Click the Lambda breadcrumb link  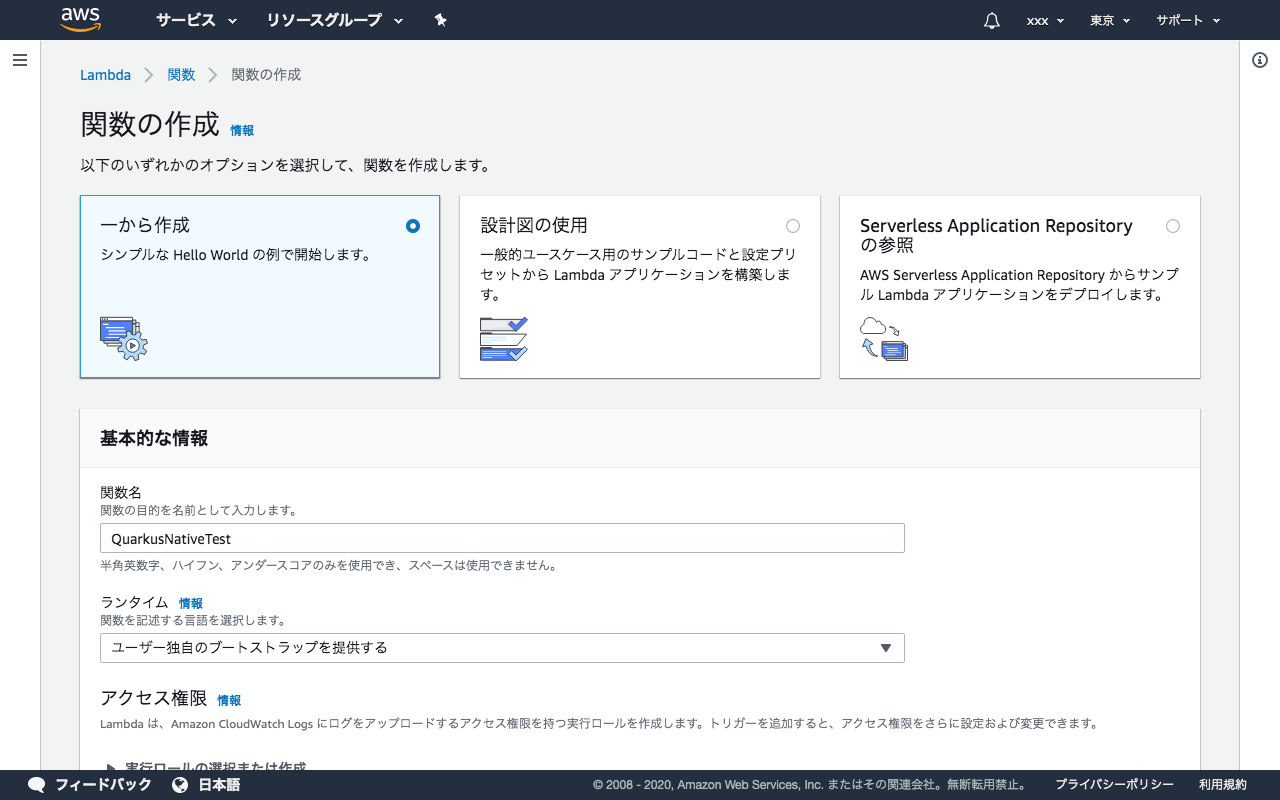click(x=105, y=74)
